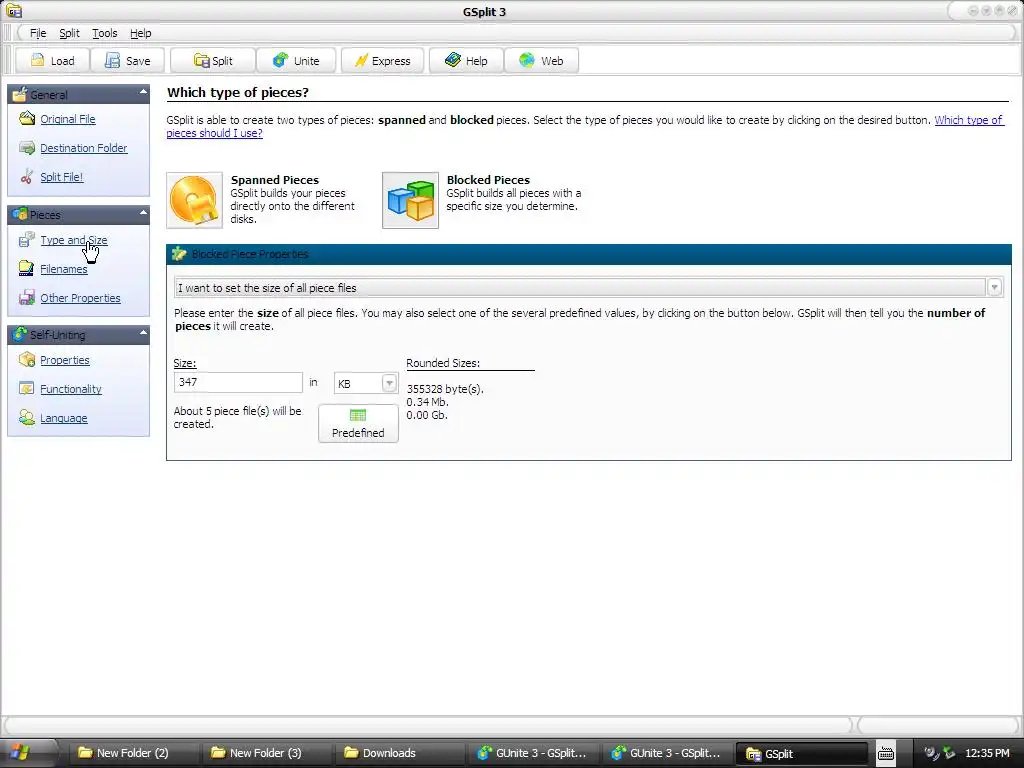Viewport: 1024px width, 768px height.
Task: Open the Language link
Action: [x=63, y=418]
